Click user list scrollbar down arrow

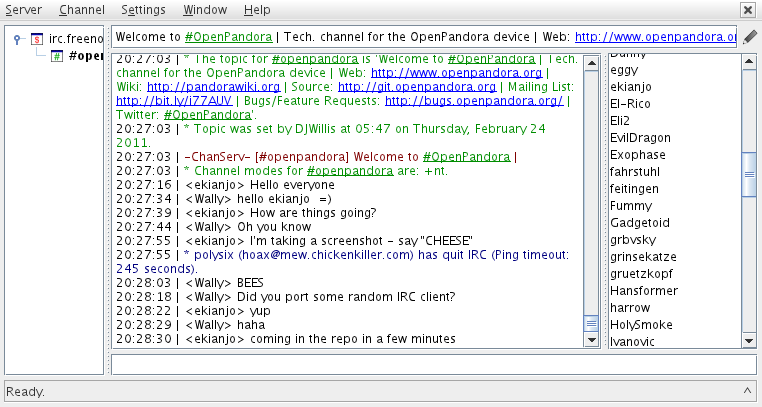[x=749, y=341]
